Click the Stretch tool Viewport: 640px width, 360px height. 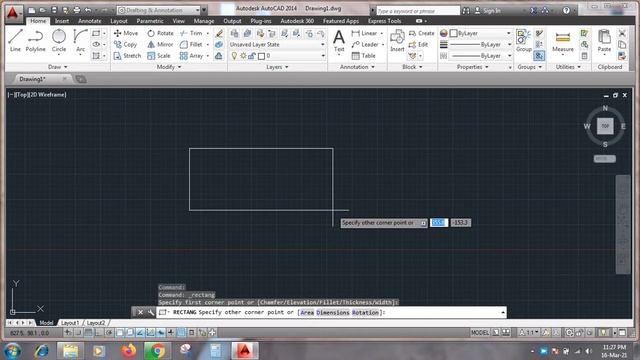127,56
